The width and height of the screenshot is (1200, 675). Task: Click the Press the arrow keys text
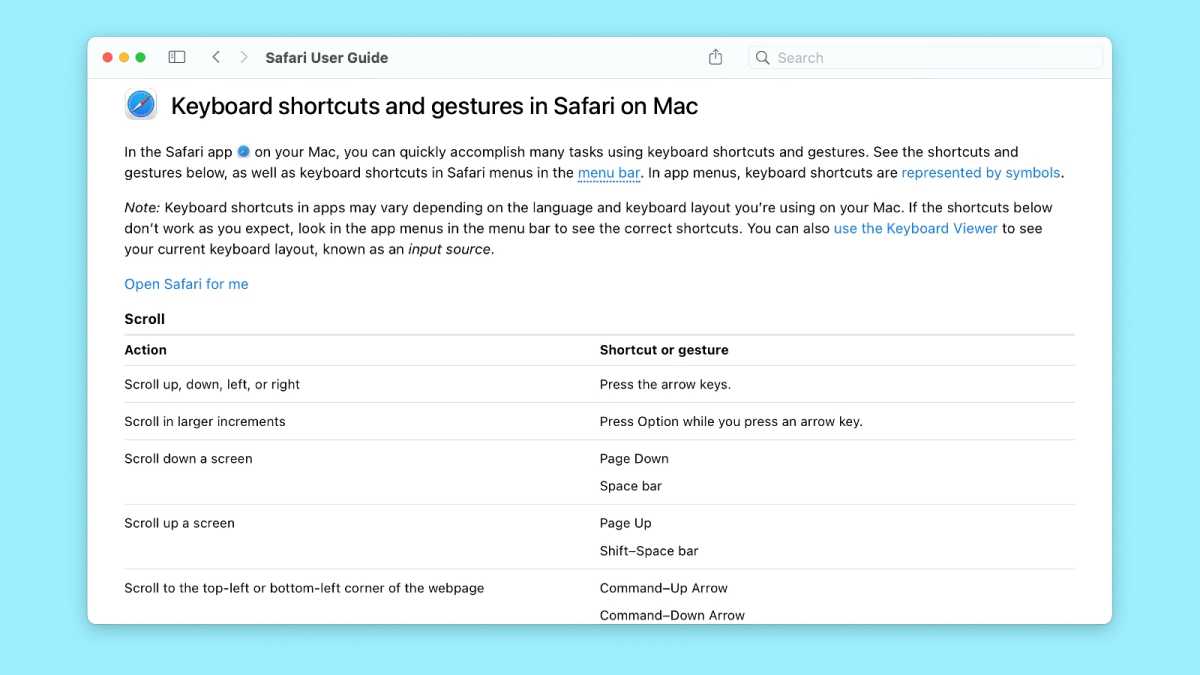pyautogui.click(x=666, y=384)
